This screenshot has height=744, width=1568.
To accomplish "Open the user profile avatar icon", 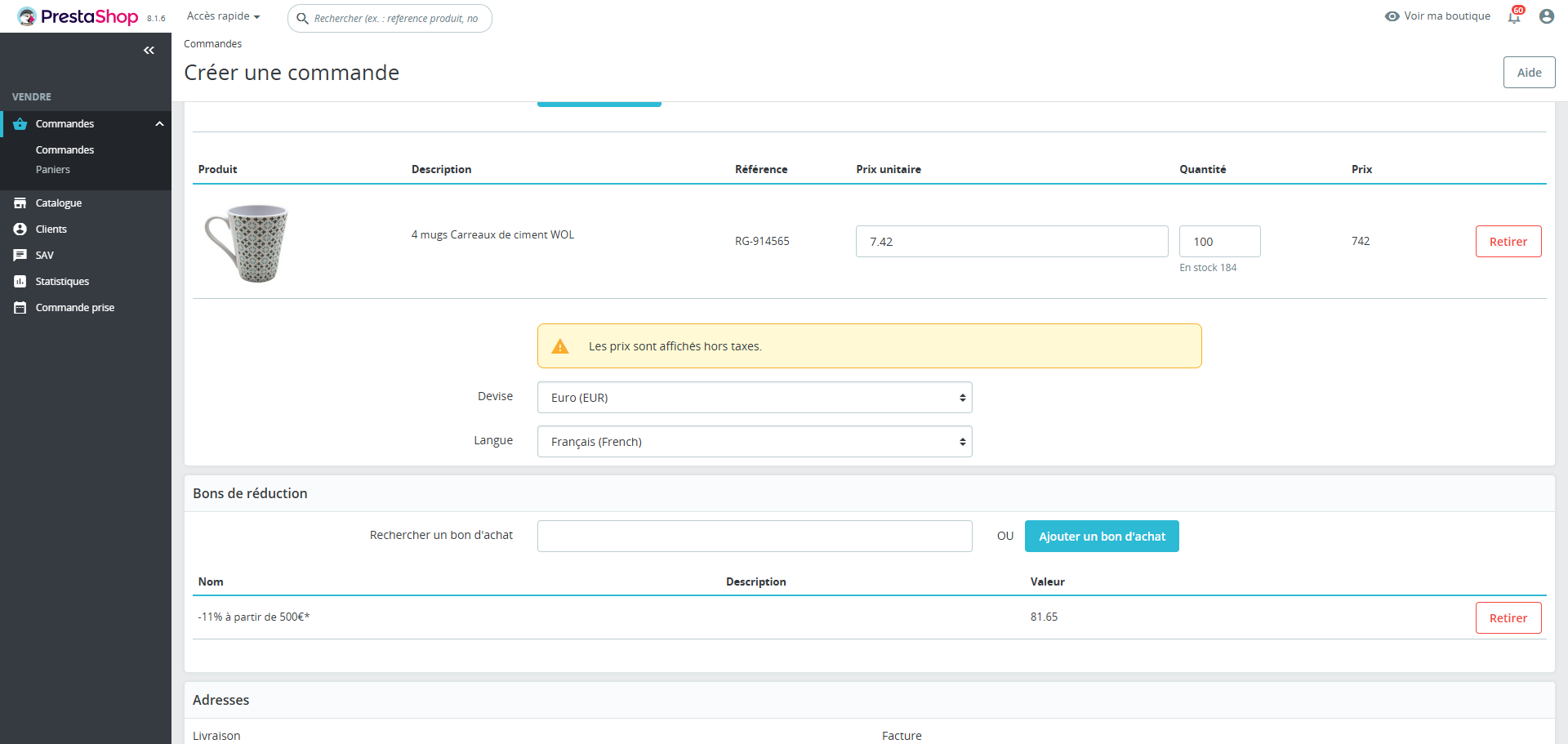I will point(1546,16).
